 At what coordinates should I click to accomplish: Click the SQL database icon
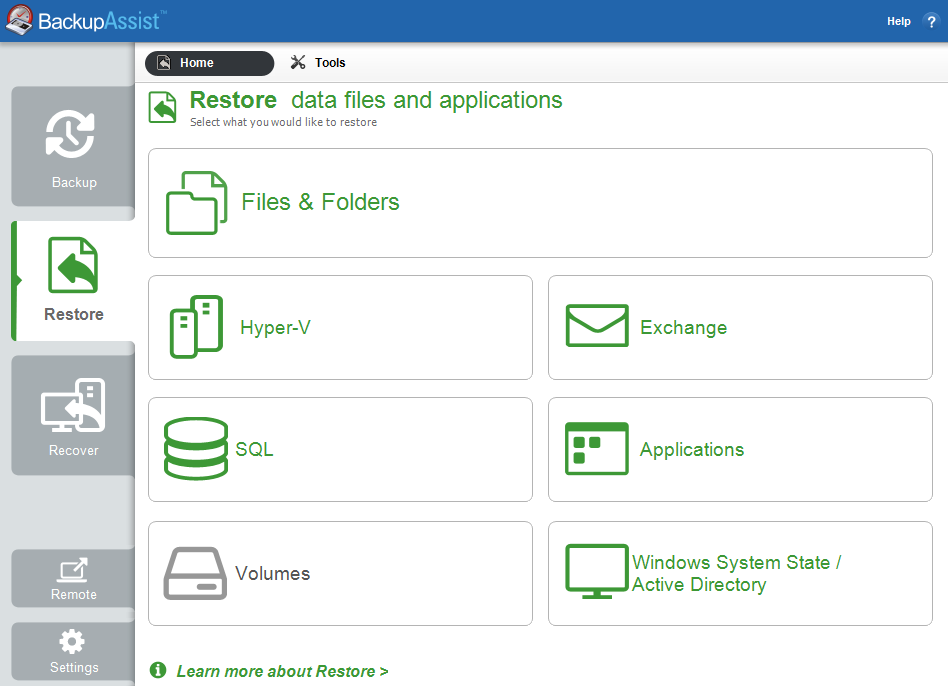click(x=196, y=448)
